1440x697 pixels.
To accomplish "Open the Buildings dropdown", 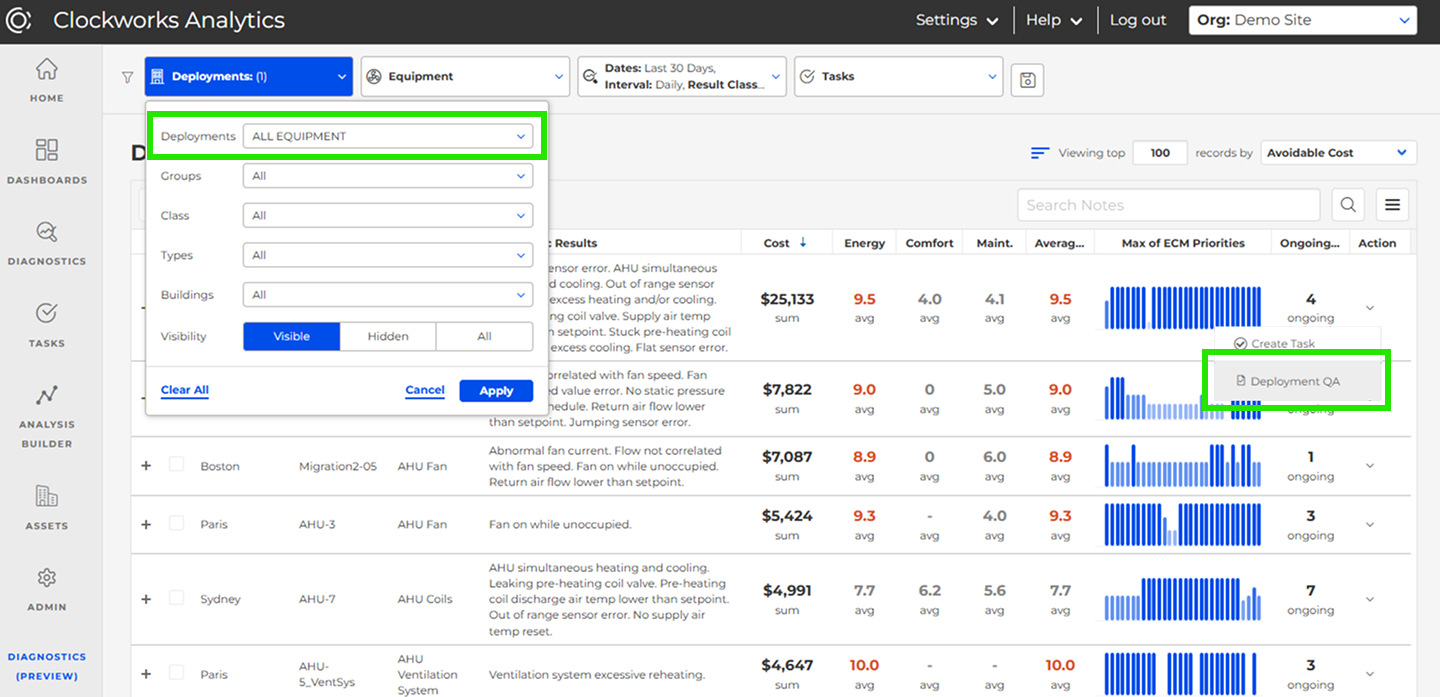I will pyautogui.click(x=388, y=296).
